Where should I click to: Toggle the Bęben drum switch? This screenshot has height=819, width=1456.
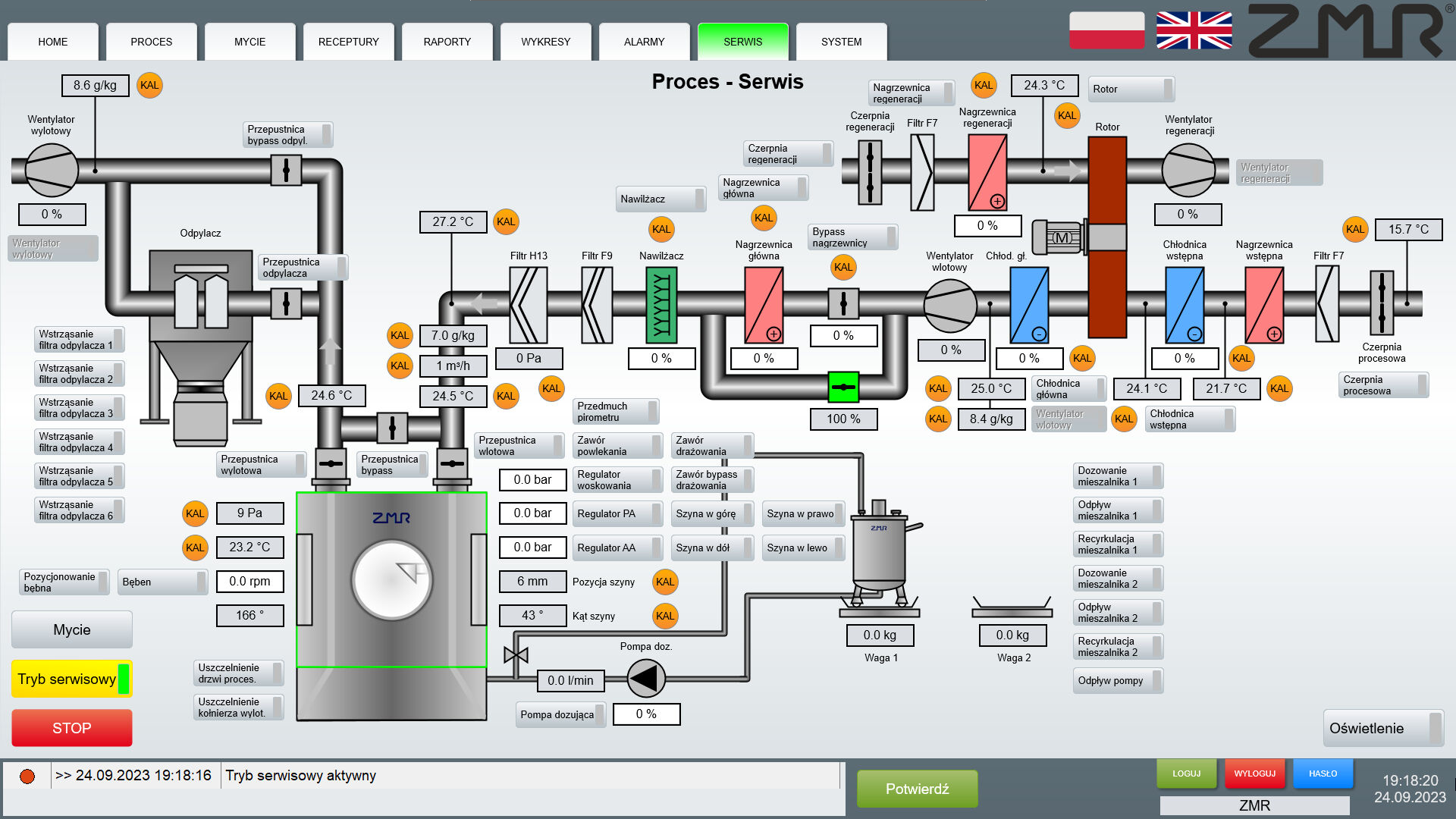point(163,582)
